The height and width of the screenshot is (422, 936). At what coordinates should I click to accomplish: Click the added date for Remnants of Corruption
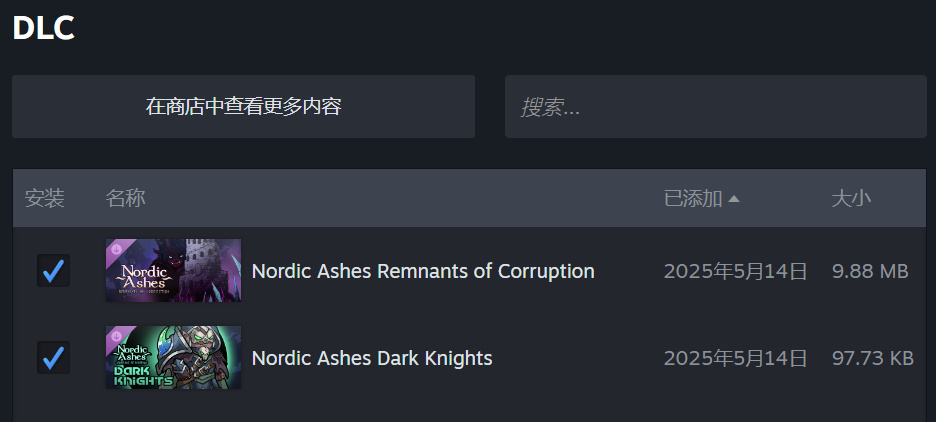tap(735, 271)
